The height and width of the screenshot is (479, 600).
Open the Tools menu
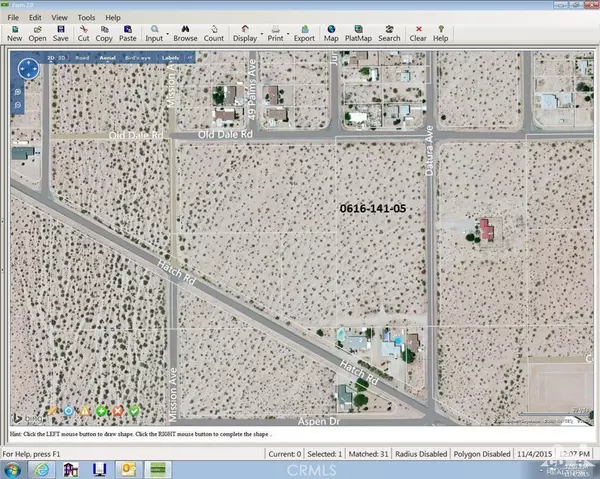[86, 18]
